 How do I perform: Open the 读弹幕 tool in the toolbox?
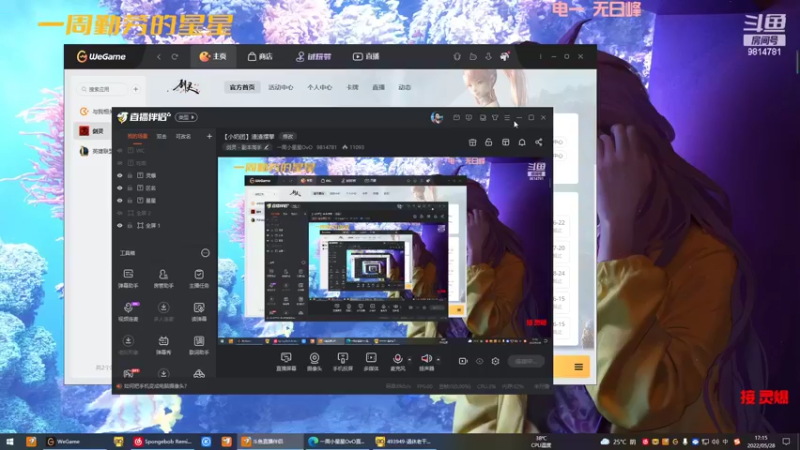pyautogui.click(x=199, y=311)
